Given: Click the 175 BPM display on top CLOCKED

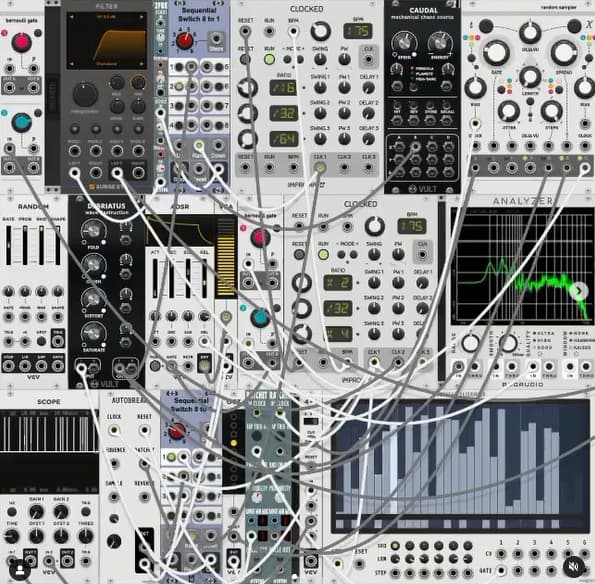Looking at the screenshot, I should click(357, 31).
